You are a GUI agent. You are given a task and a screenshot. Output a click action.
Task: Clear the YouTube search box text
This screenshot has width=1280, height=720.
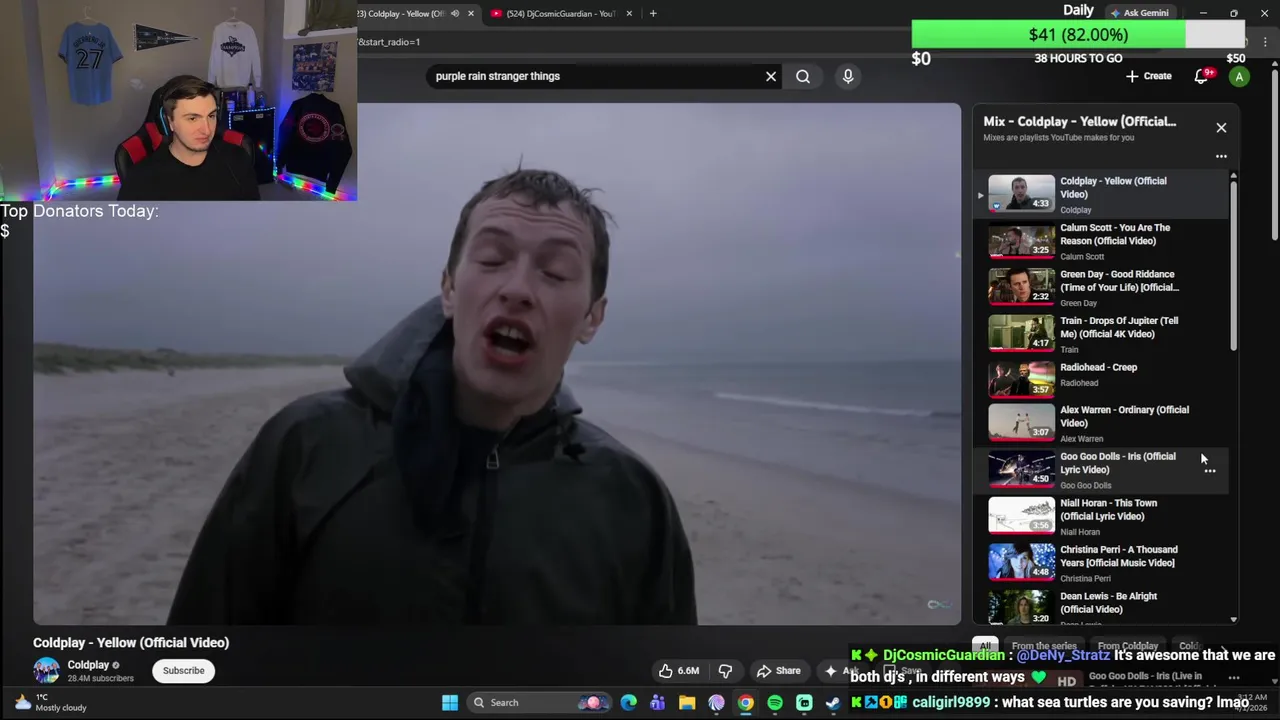click(771, 76)
